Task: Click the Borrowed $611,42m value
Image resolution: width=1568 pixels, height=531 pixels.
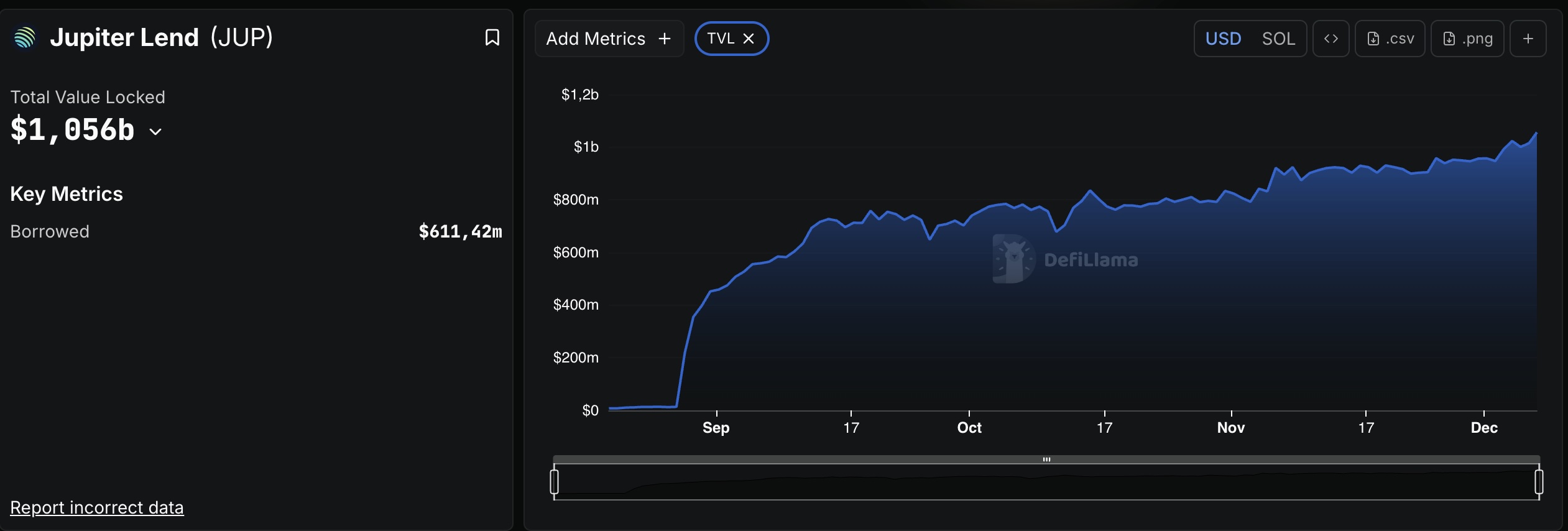Action: pos(460,231)
